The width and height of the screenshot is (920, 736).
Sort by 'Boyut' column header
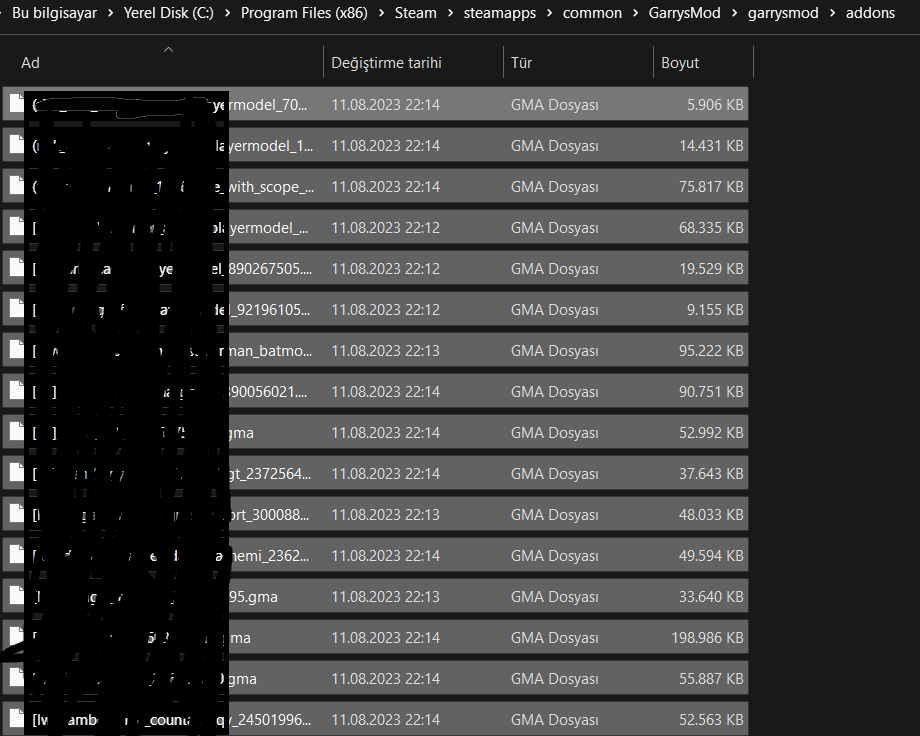[x=703, y=62]
